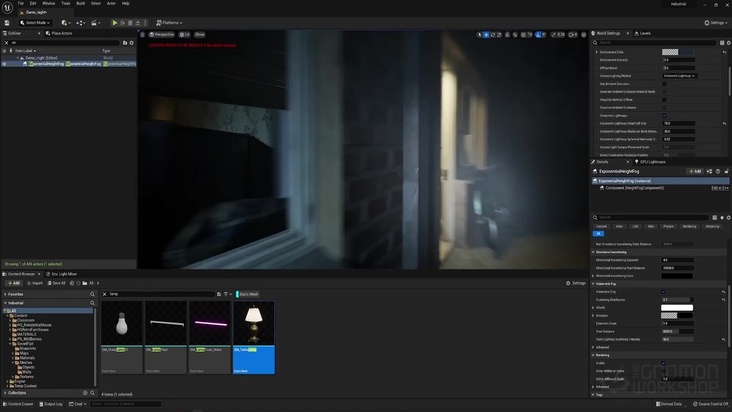
Task: Collapse the Directional Inscattering section
Action: coord(593,252)
